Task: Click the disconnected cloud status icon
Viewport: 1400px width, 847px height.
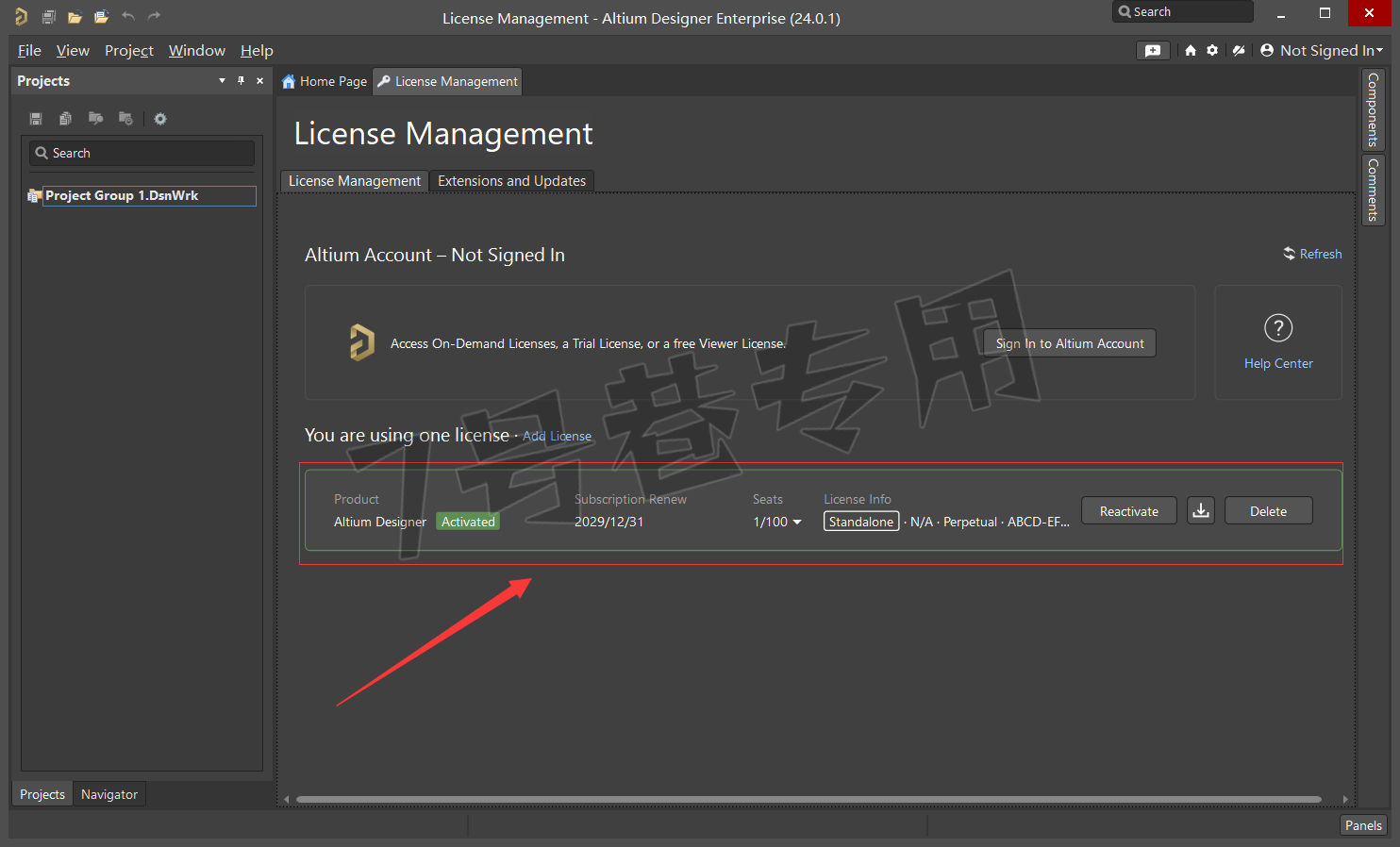Action: [1239, 51]
